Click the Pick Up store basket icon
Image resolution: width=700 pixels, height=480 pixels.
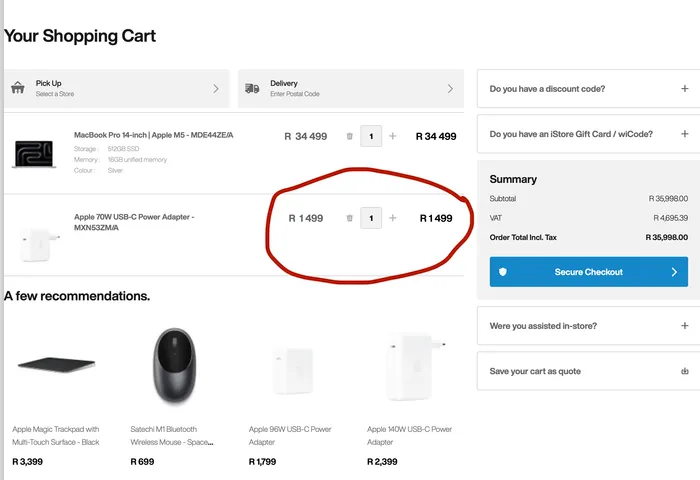(18, 88)
